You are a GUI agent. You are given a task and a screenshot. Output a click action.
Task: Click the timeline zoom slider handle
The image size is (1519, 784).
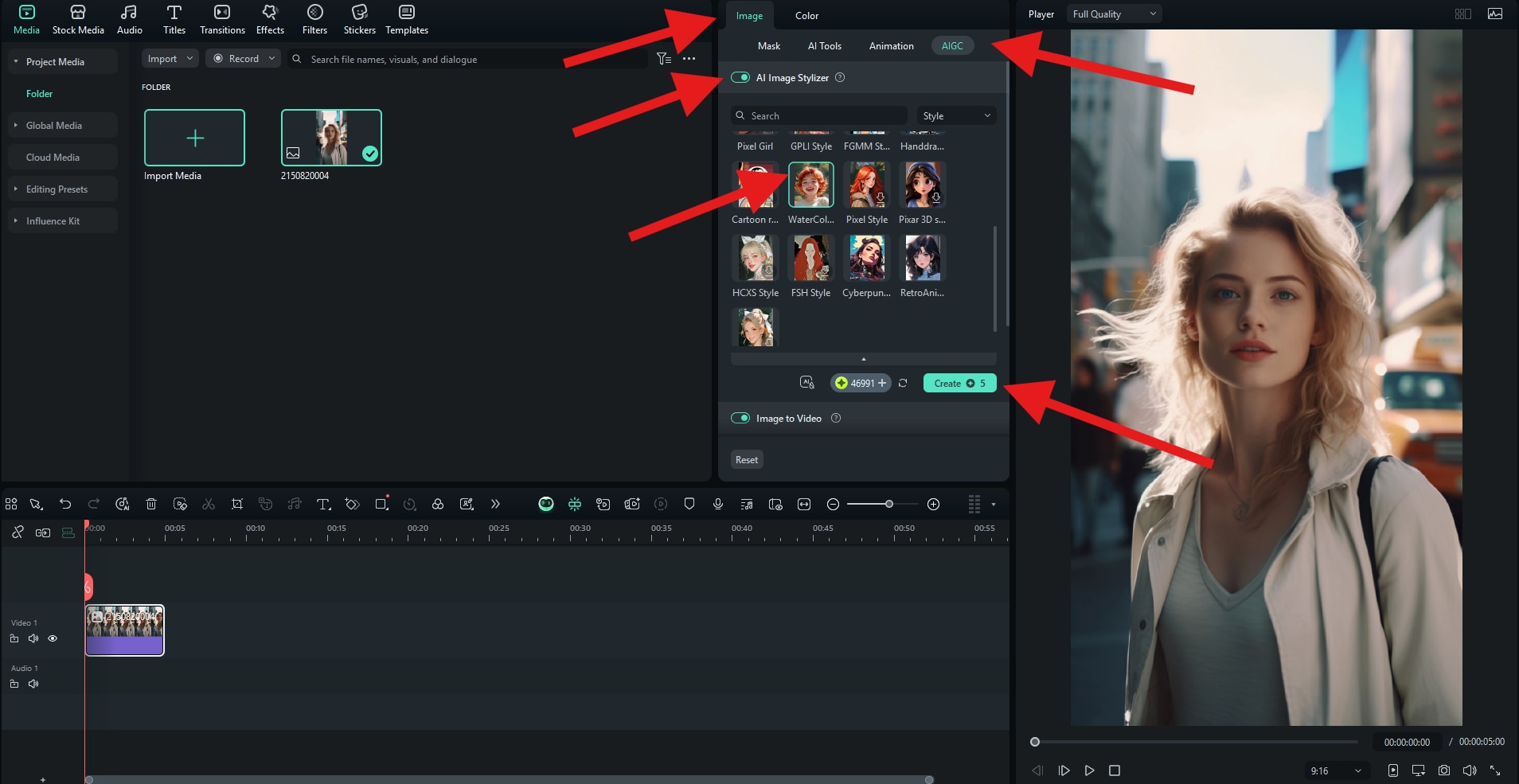coord(889,504)
